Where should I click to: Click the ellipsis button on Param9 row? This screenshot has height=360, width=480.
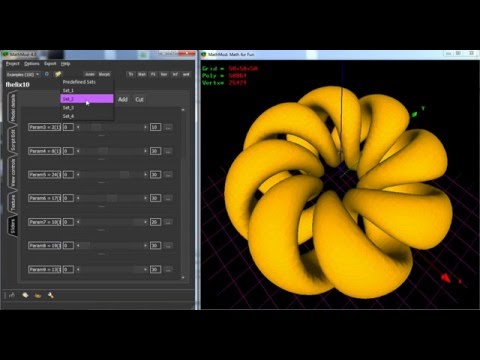coord(168,269)
